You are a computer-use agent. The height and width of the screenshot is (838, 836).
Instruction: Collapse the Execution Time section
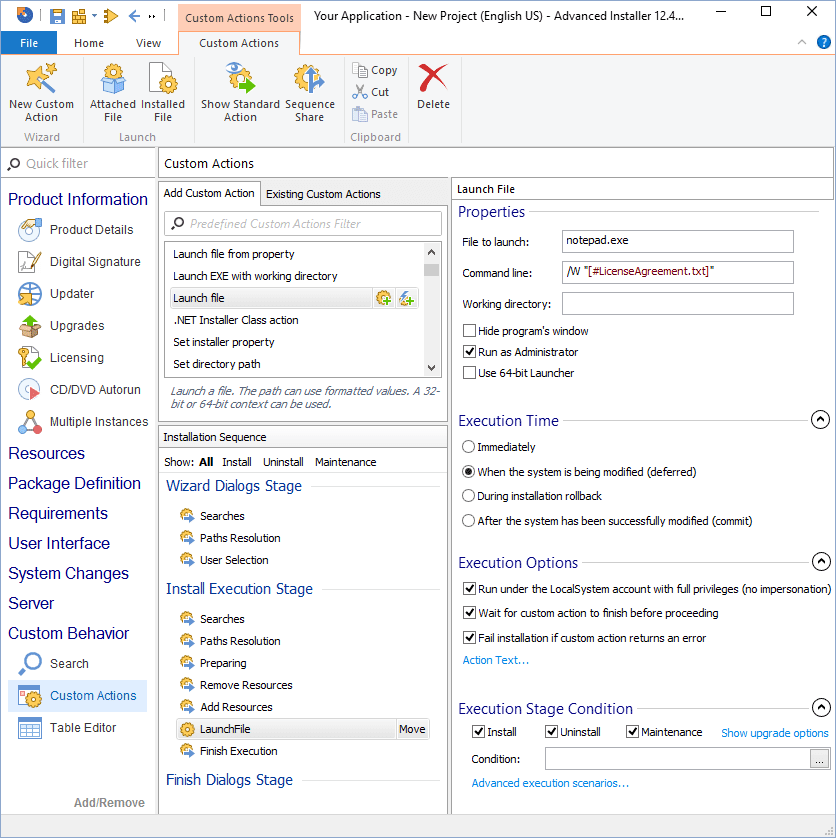[x=820, y=419]
